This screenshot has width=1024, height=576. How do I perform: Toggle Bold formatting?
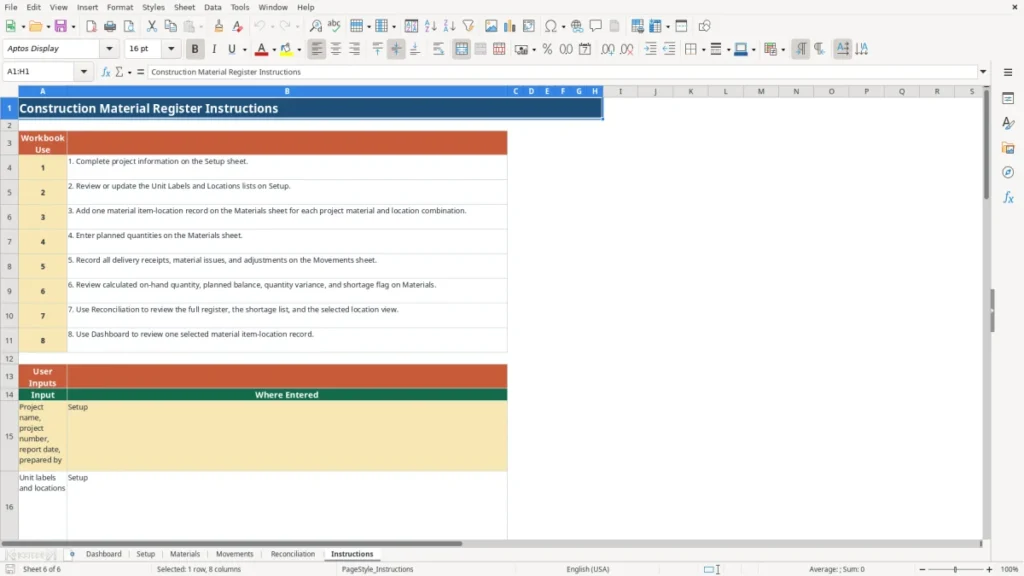[x=195, y=49]
